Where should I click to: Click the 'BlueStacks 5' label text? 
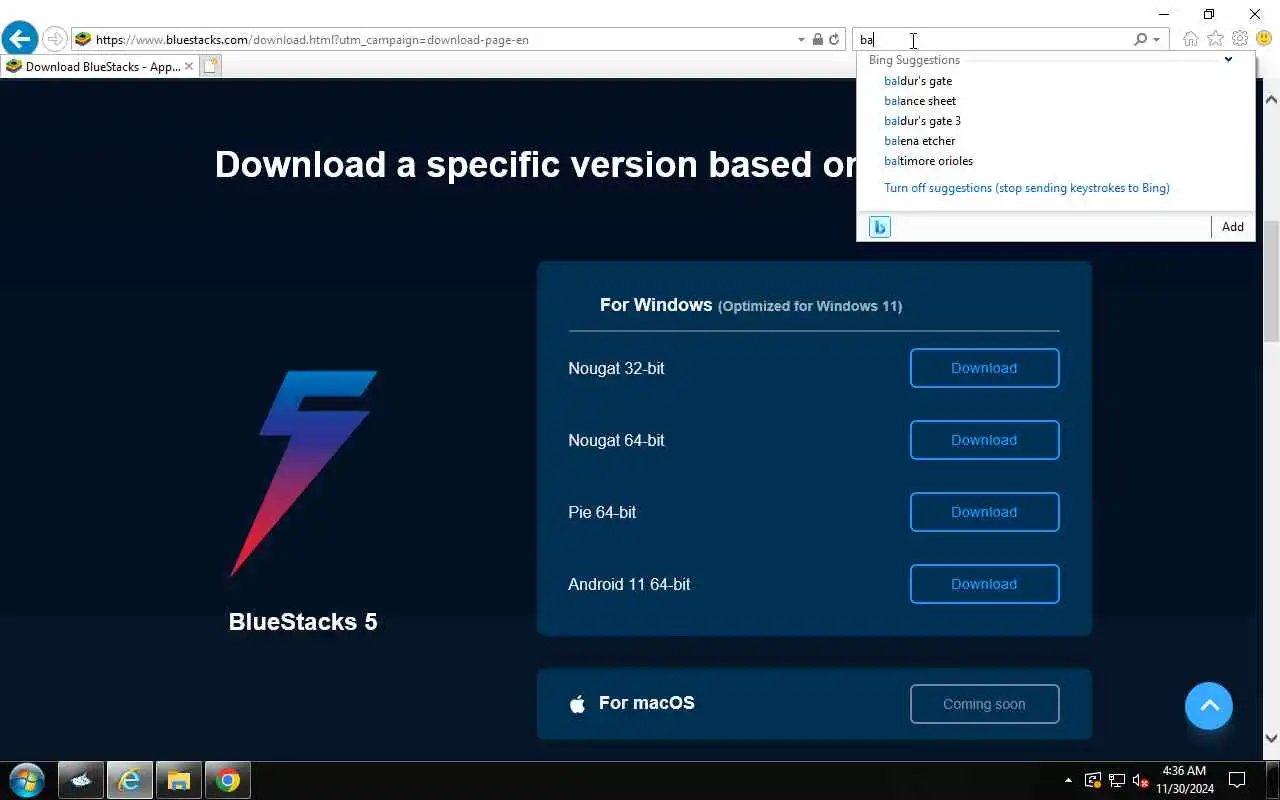click(x=303, y=621)
